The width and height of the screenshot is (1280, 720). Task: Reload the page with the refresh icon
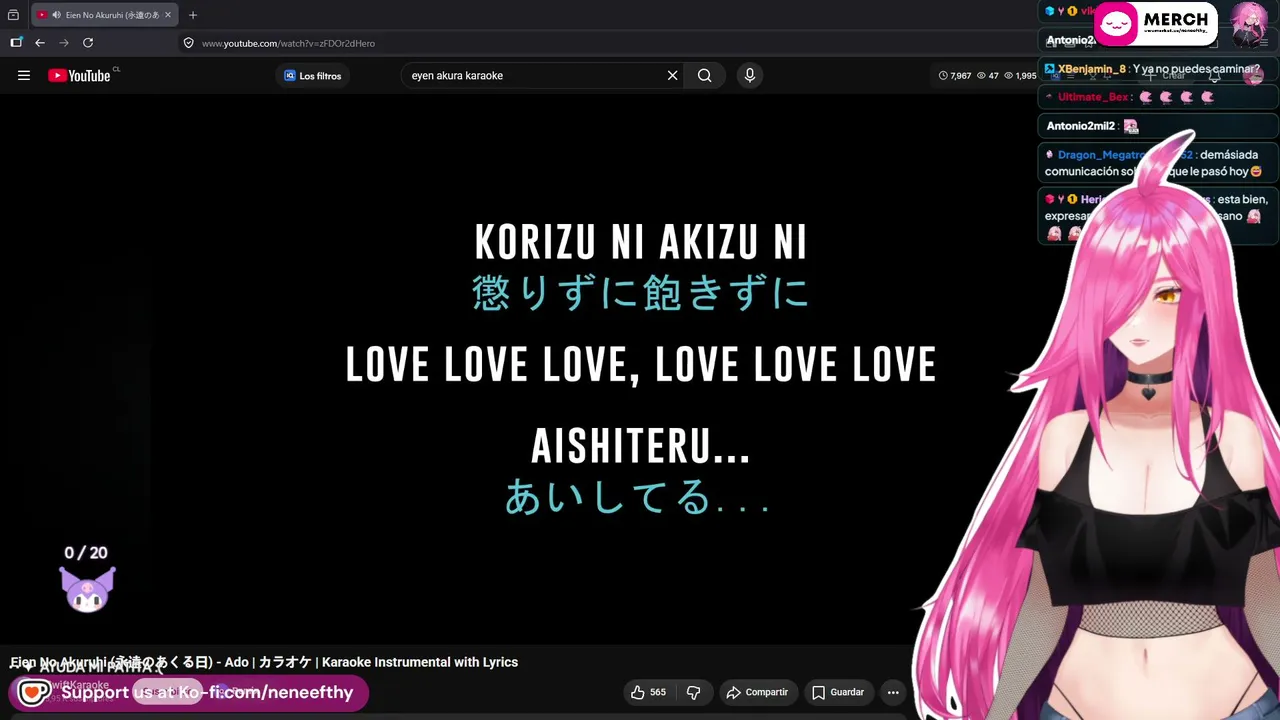tap(88, 43)
